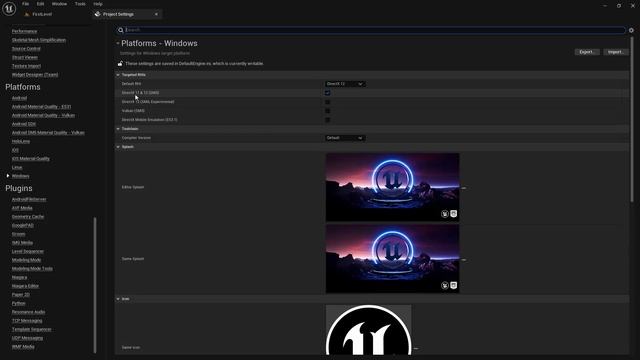
Task: Open Struct Viewer settings
Action: click(25, 58)
